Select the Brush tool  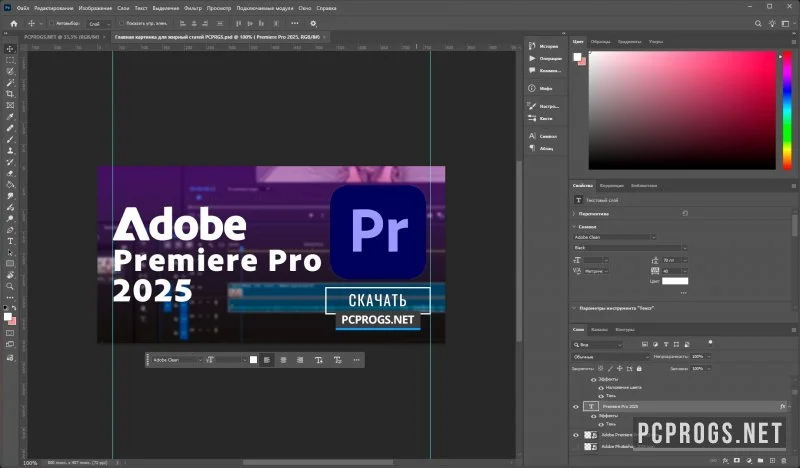[x=10, y=139]
